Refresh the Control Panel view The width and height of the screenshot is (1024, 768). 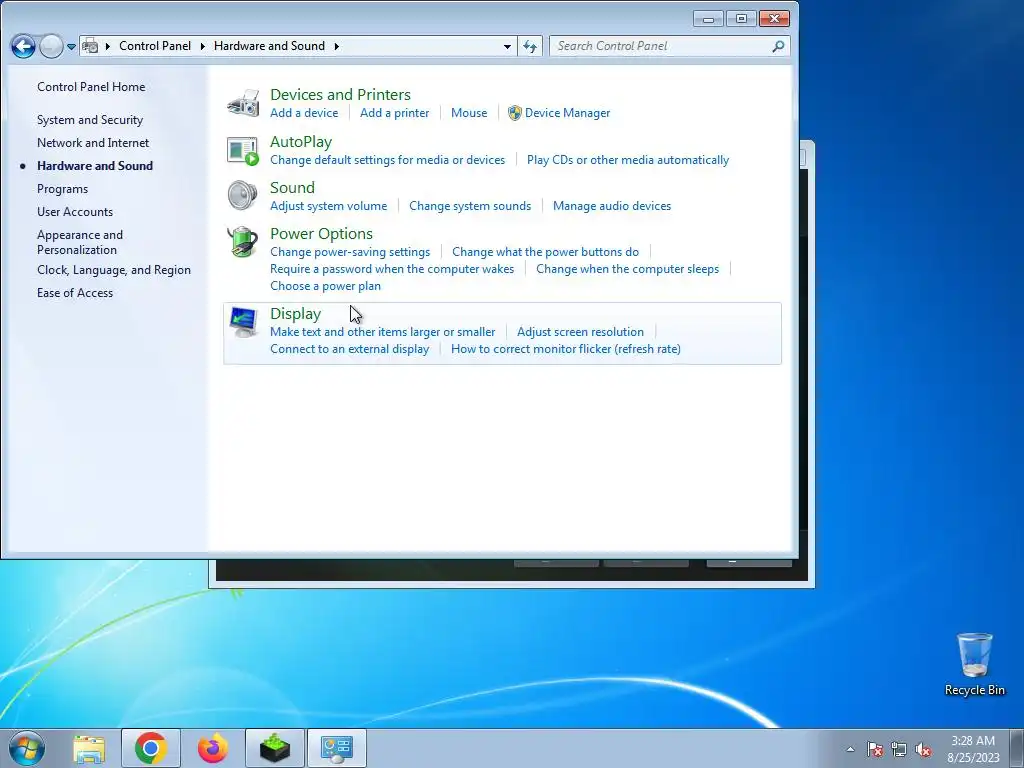coord(530,46)
